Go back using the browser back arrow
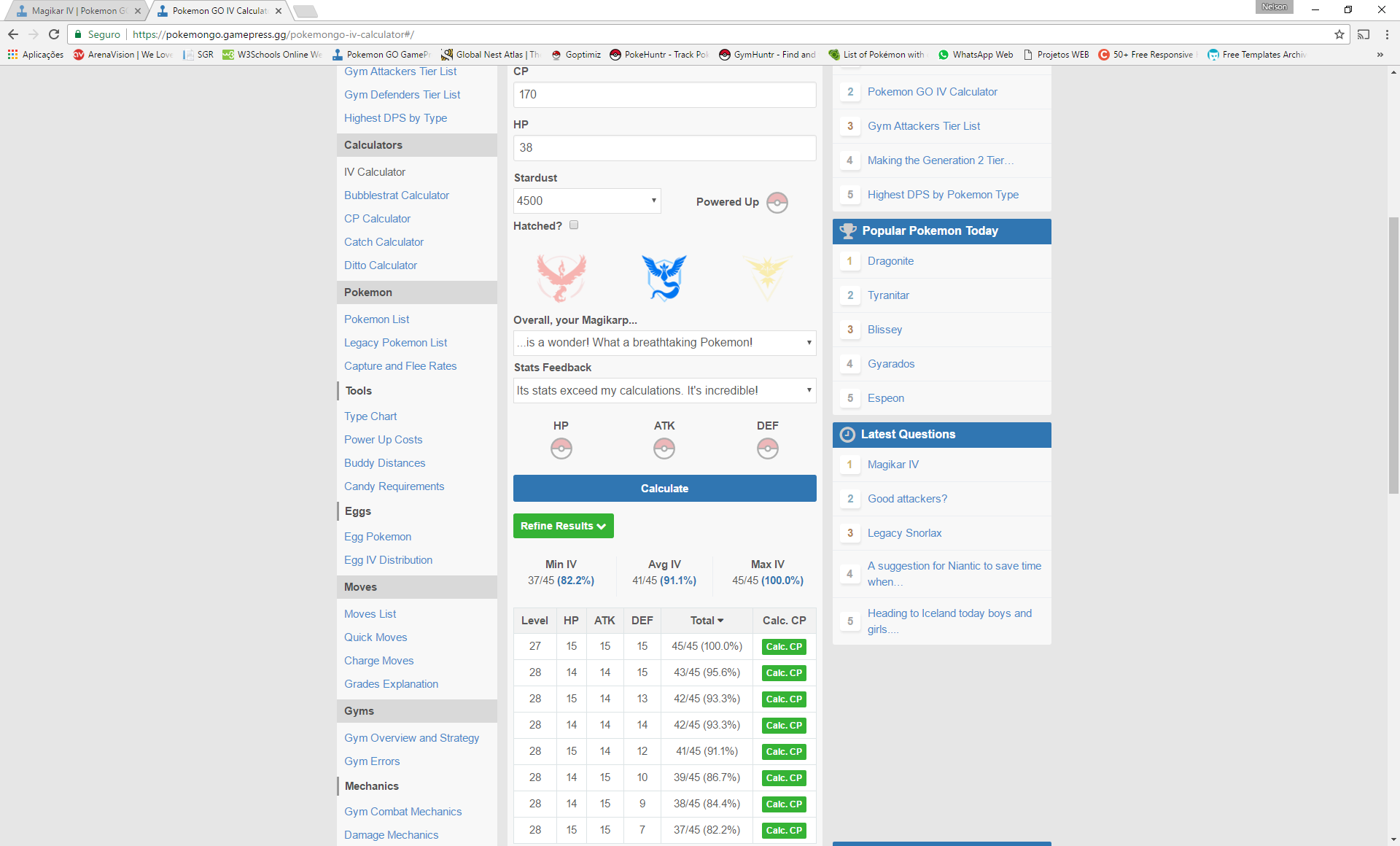Image resolution: width=1400 pixels, height=846 pixels. pos(13,34)
